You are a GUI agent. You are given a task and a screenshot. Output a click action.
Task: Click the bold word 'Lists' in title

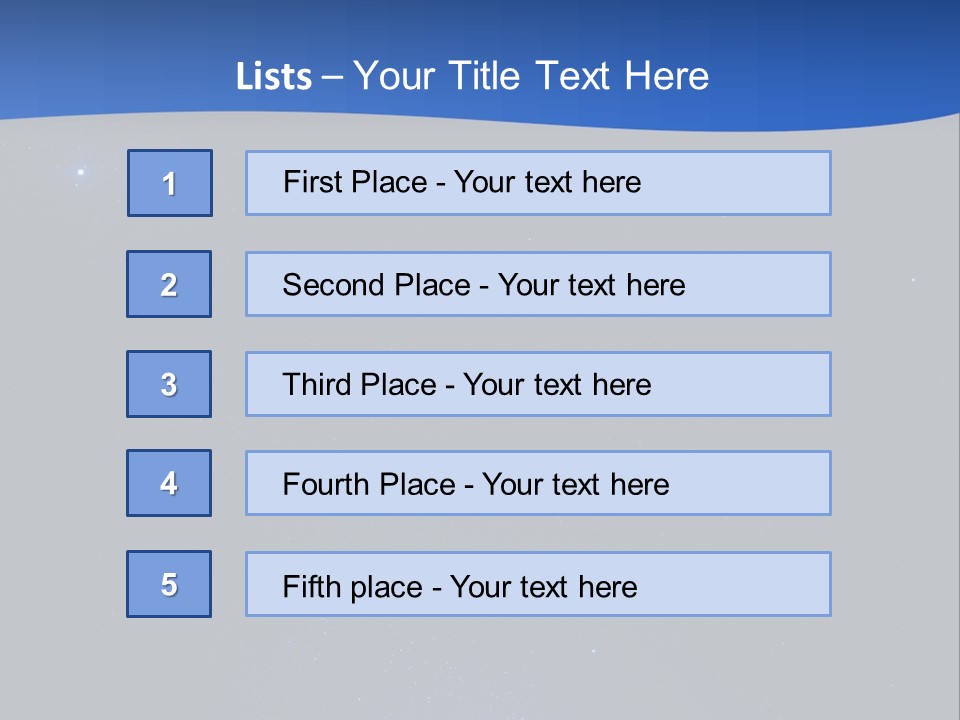[x=274, y=77]
